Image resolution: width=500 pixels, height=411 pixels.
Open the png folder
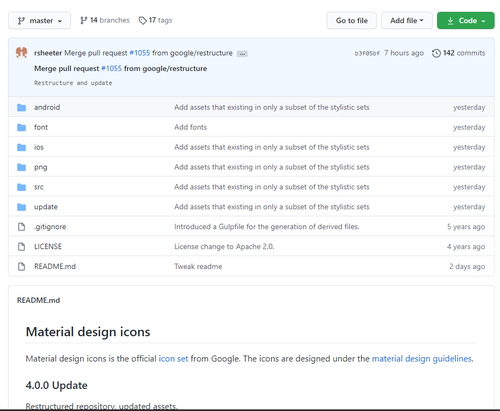click(41, 167)
